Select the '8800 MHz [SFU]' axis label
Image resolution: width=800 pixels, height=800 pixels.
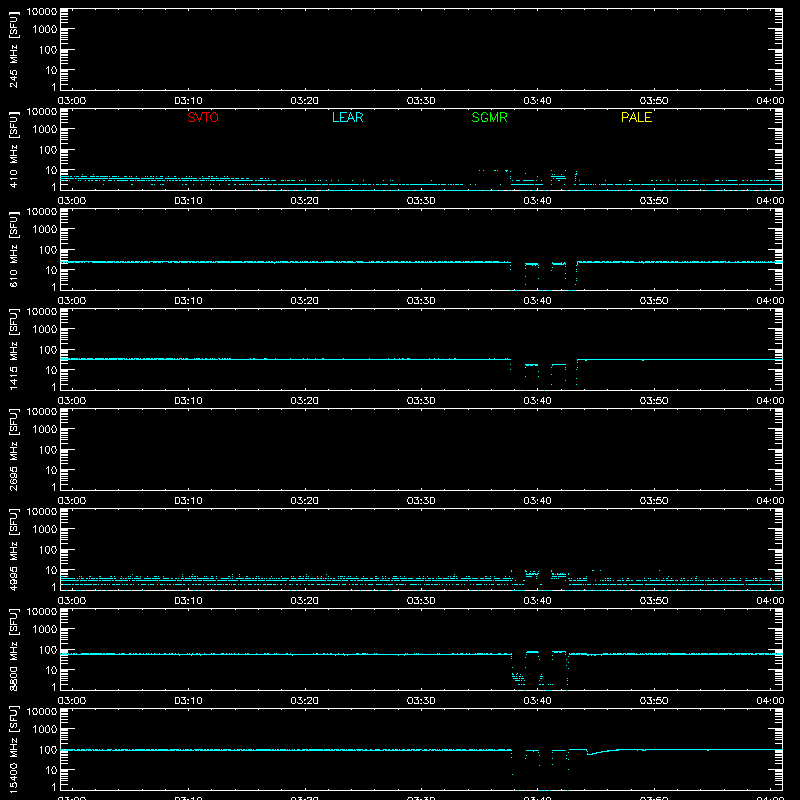click(13, 649)
